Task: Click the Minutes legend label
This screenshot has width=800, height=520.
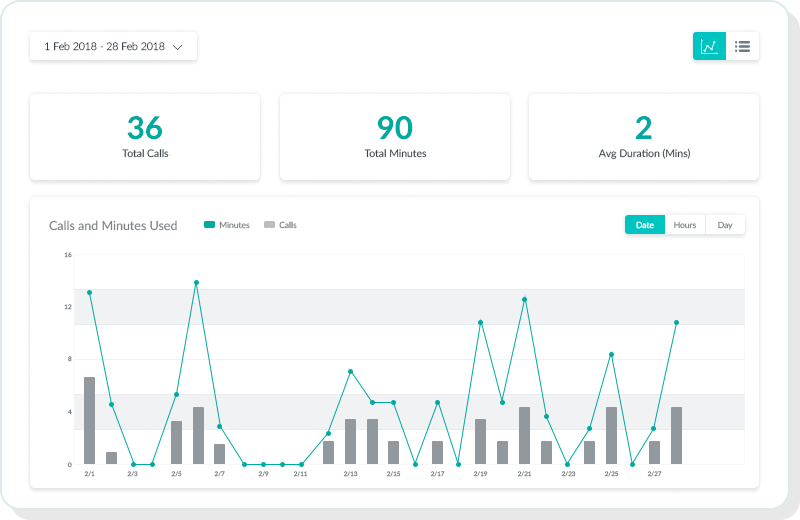Action: 234,225
